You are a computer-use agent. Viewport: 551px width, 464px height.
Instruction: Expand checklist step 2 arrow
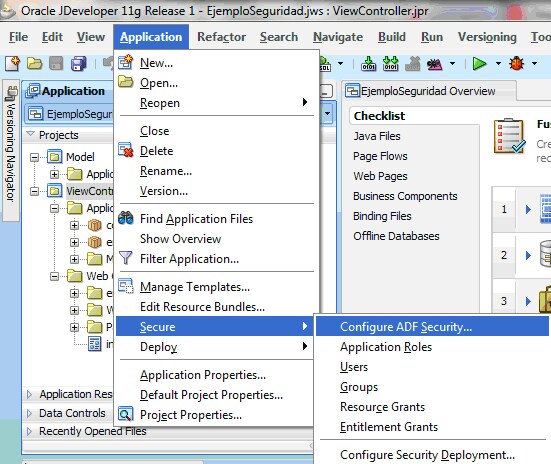click(528, 255)
